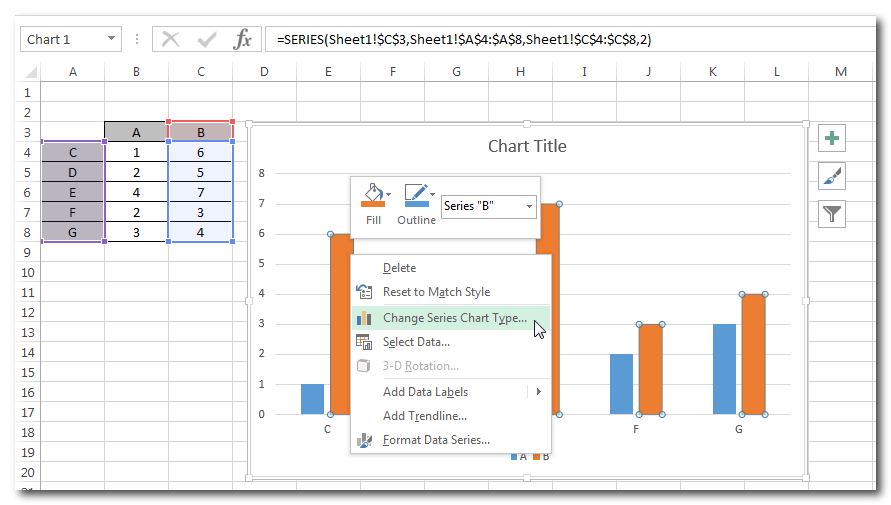891x505 pixels.
Task: Choose Change Series Chart Type menu item
Action: click(454, 318)
